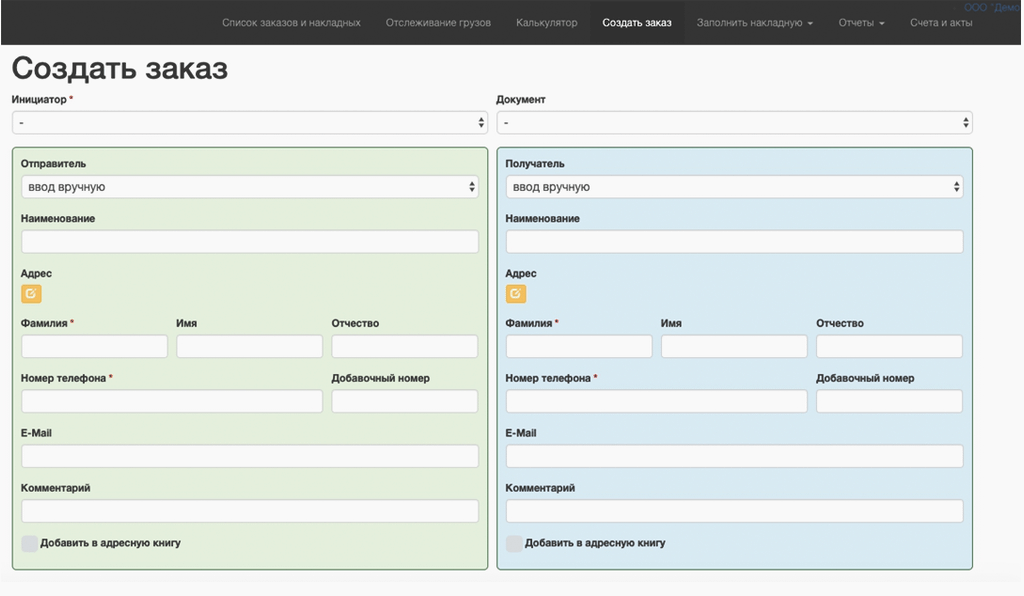Open the Отправитель 'ввод вручную' dropdown

(x=249, y=187)
